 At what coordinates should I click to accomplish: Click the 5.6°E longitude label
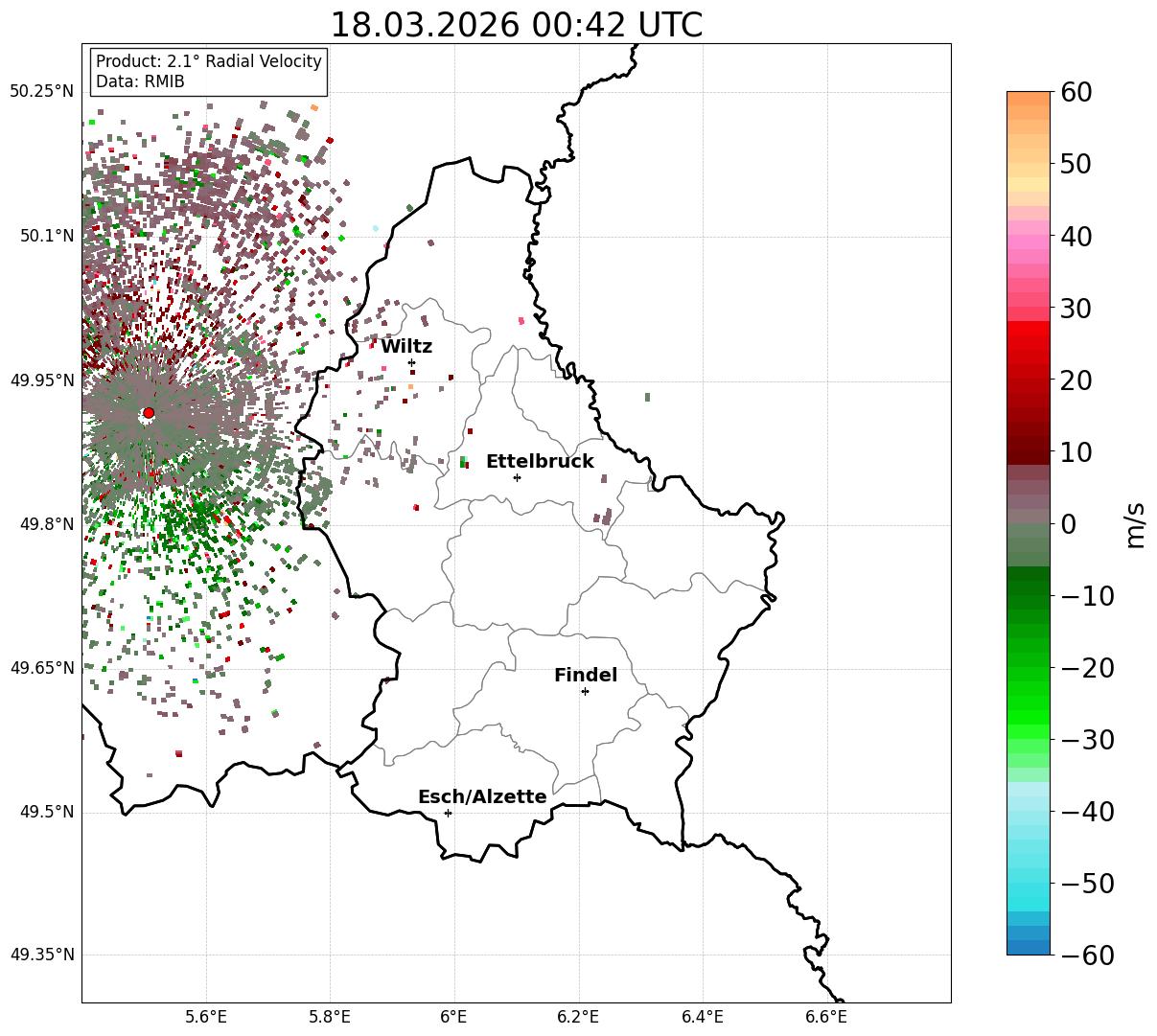206,1016
